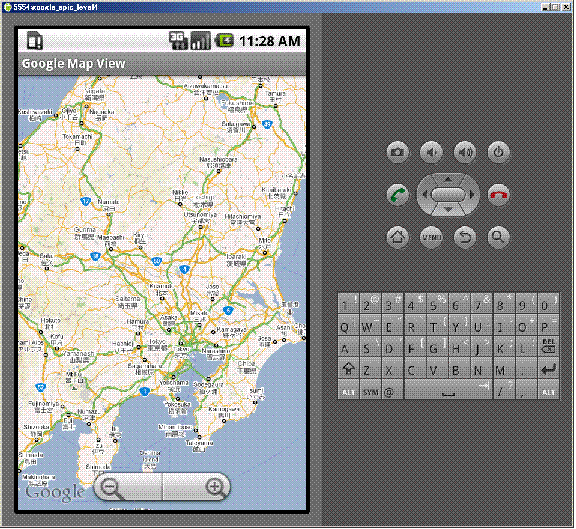Click the A key
Viewport: 576px width, 529px height.
348,347
